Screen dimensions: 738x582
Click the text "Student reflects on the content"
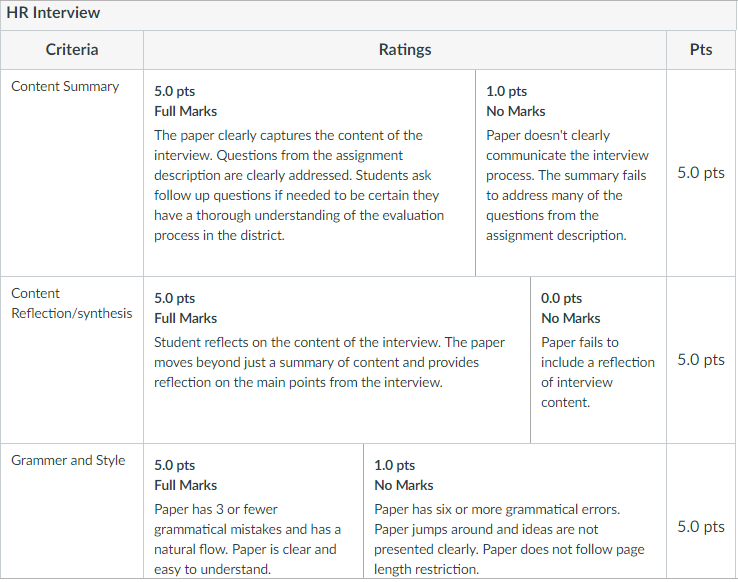click(x=329, y=342)
